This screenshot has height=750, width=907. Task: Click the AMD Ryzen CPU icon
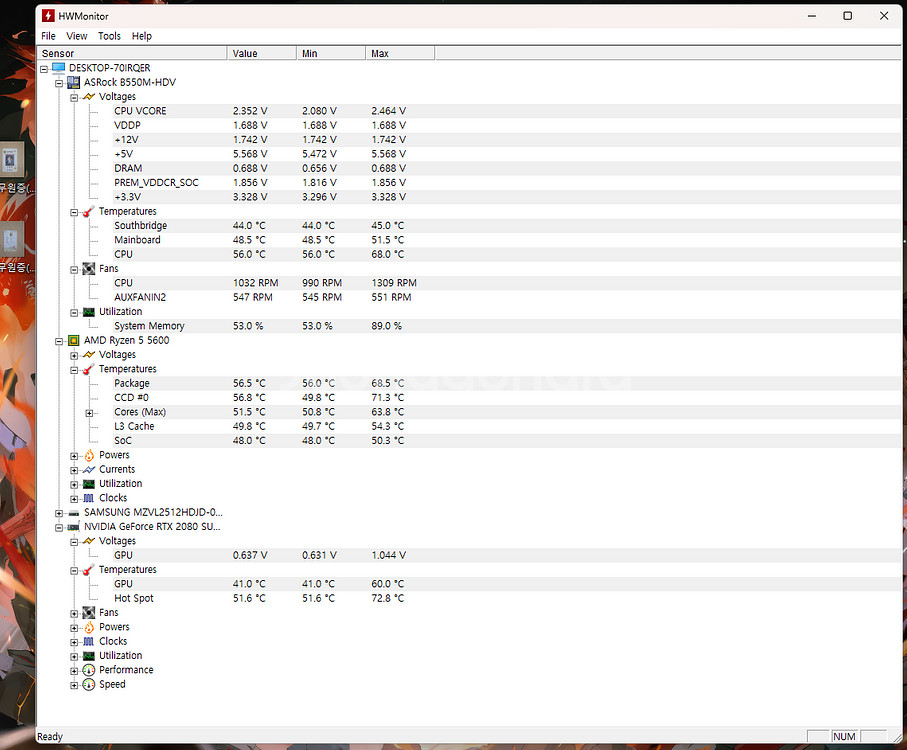73,341
